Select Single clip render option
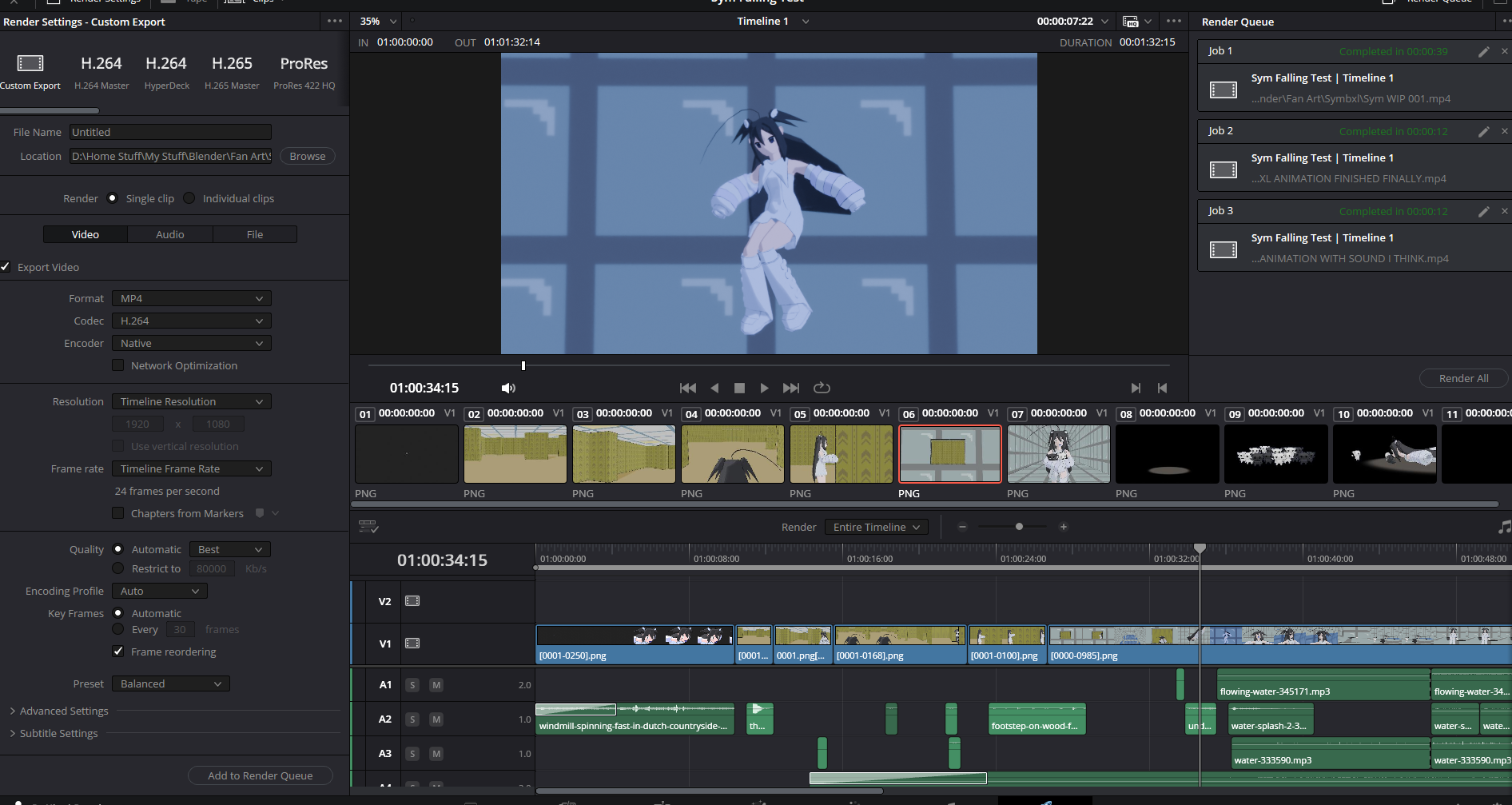 click(113, 198)
